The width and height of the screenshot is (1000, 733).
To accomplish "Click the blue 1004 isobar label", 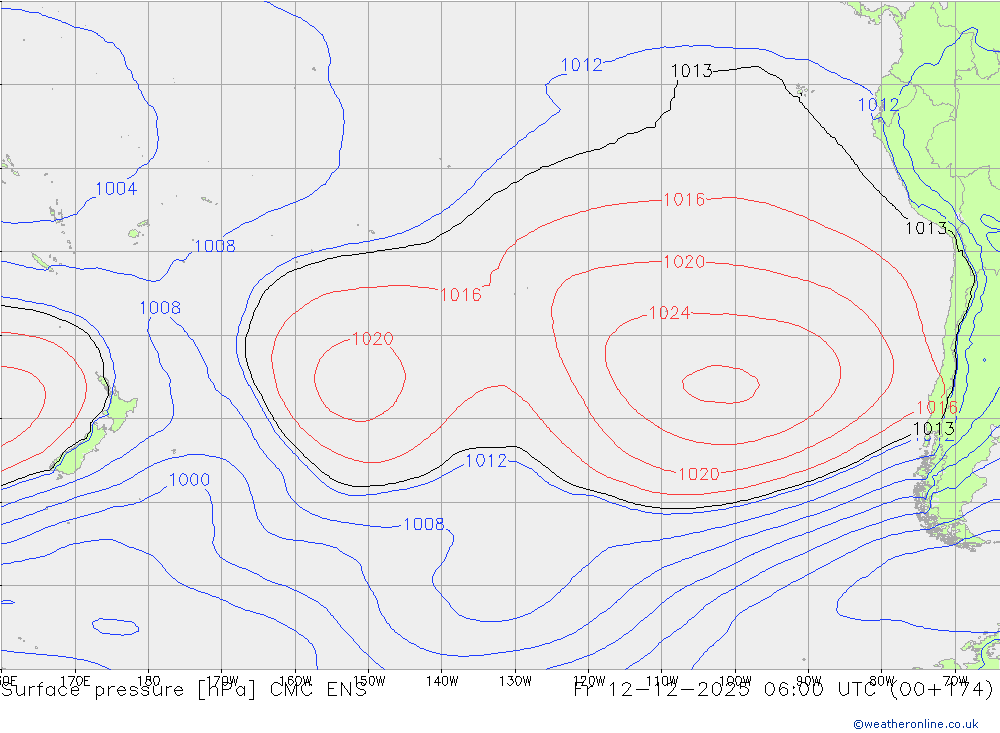I will (x=116, y=189).
